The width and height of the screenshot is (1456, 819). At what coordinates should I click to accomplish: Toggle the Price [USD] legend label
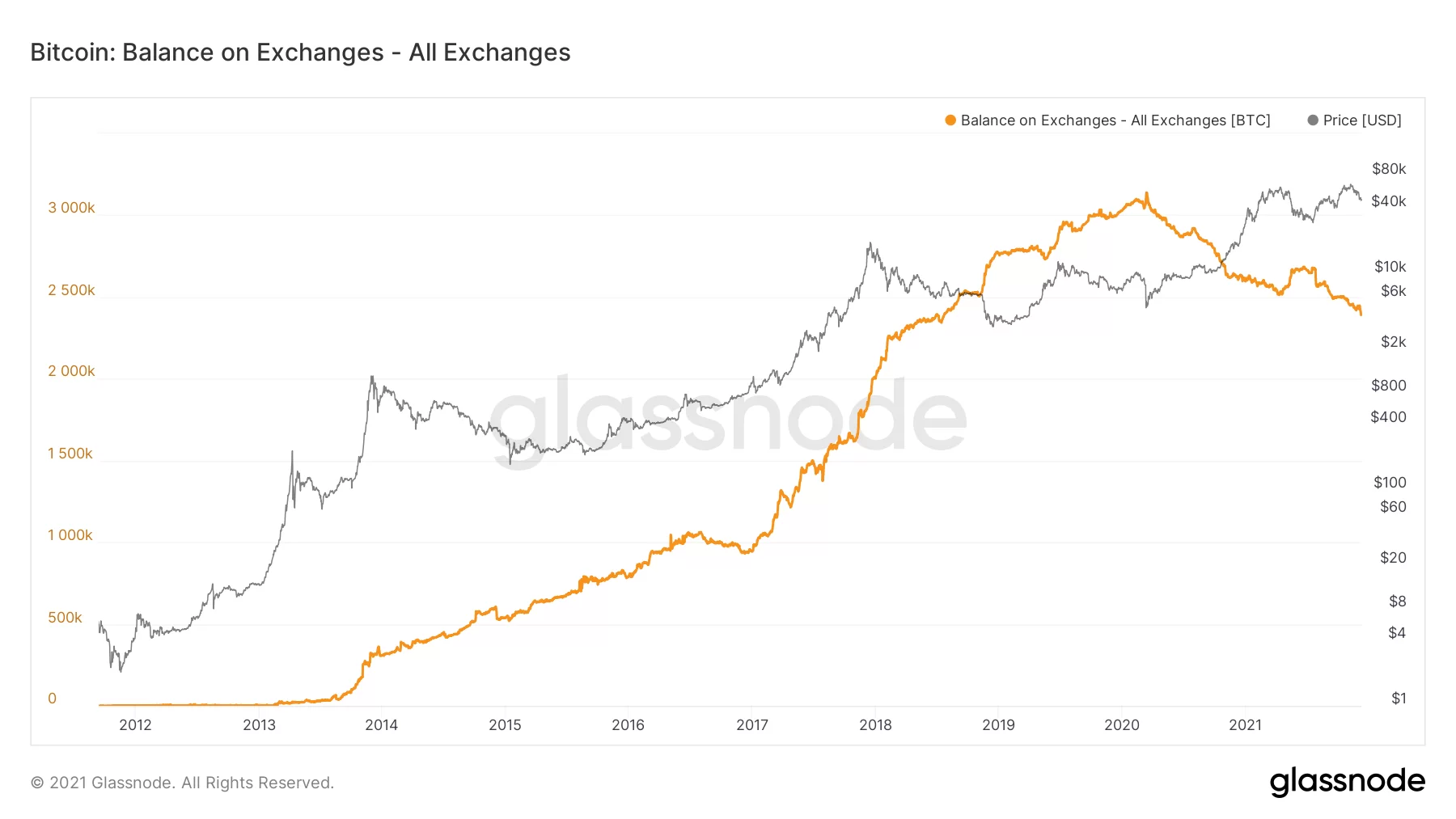(1362, 120)
